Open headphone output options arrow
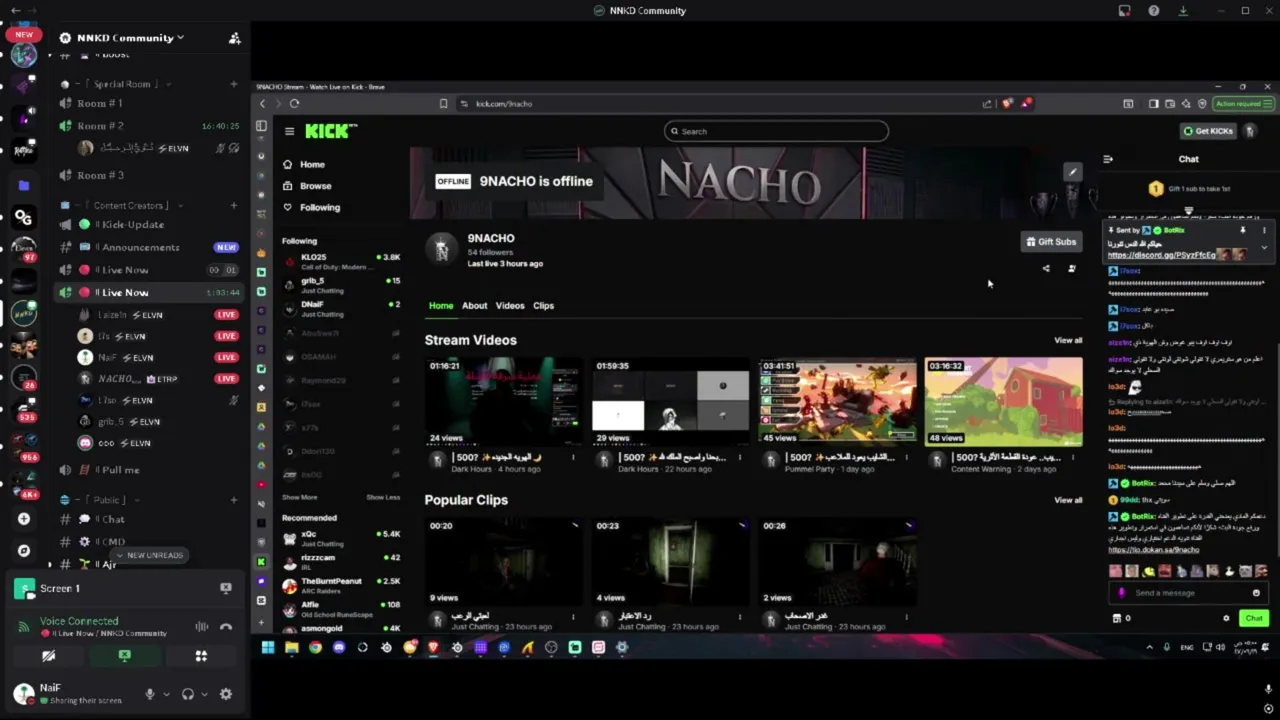Screen dimensions: 1280x720 pos(204,694)
